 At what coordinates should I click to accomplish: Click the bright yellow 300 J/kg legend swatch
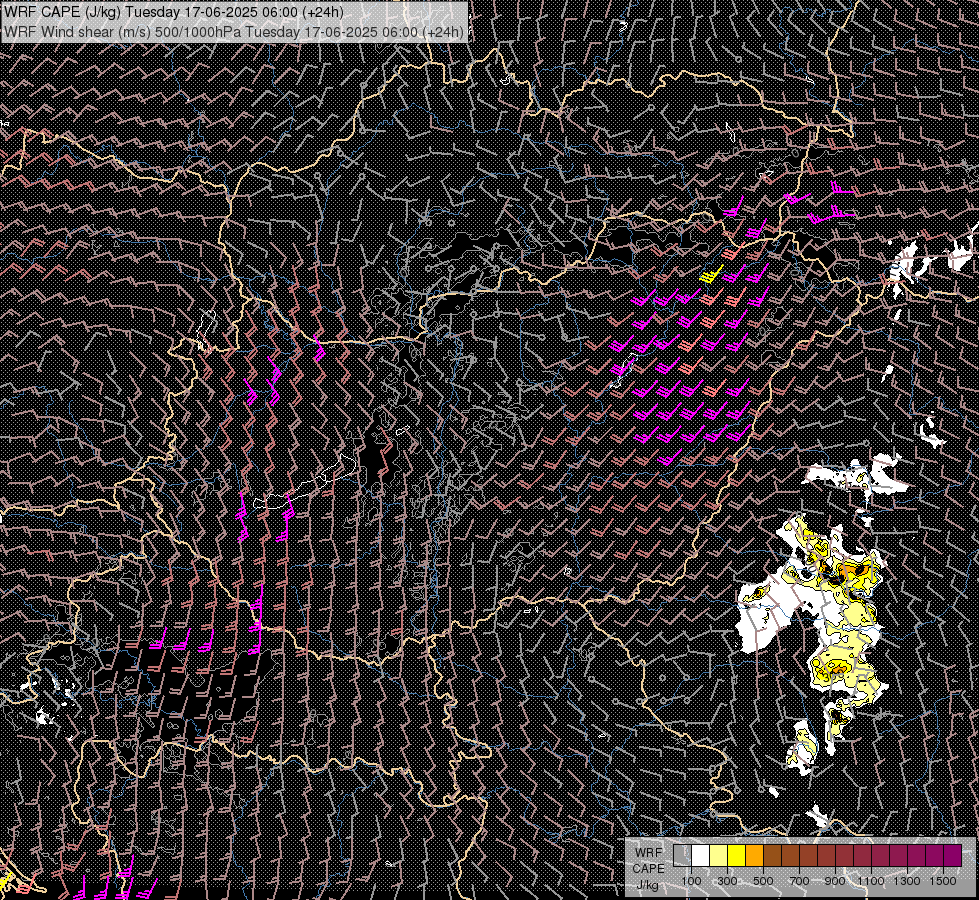737,856
